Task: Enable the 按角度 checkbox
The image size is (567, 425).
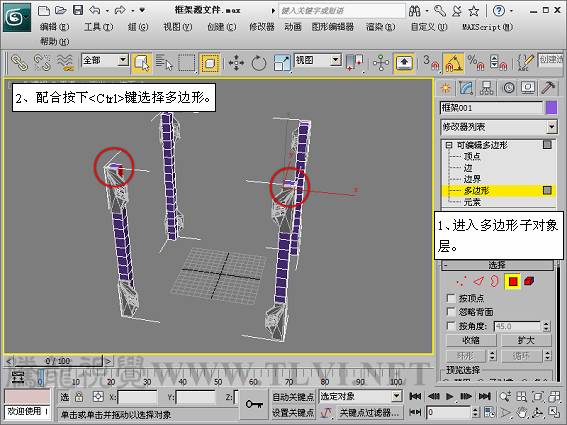Action: pyautogui.click(x=451, y=326)
